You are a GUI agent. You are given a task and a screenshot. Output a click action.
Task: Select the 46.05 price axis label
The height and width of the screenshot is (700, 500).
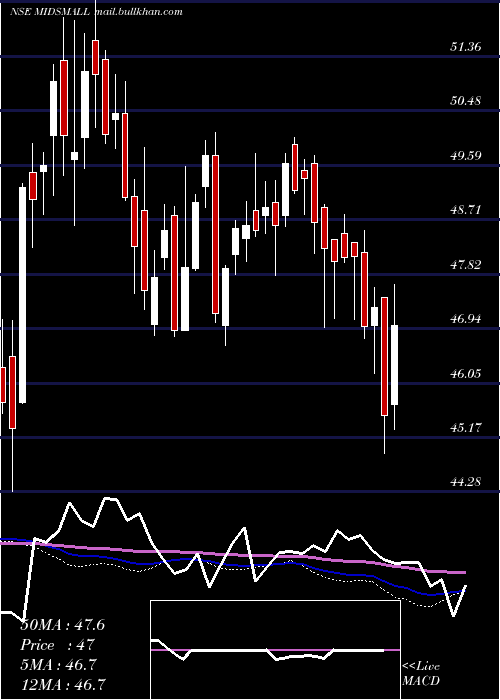click(466, 373)
